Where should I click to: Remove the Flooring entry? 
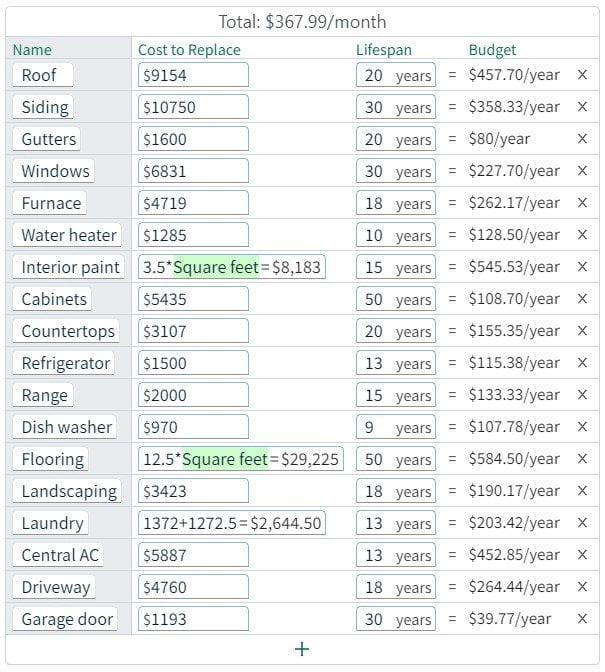pyautogui.click(x=582, y=459)
